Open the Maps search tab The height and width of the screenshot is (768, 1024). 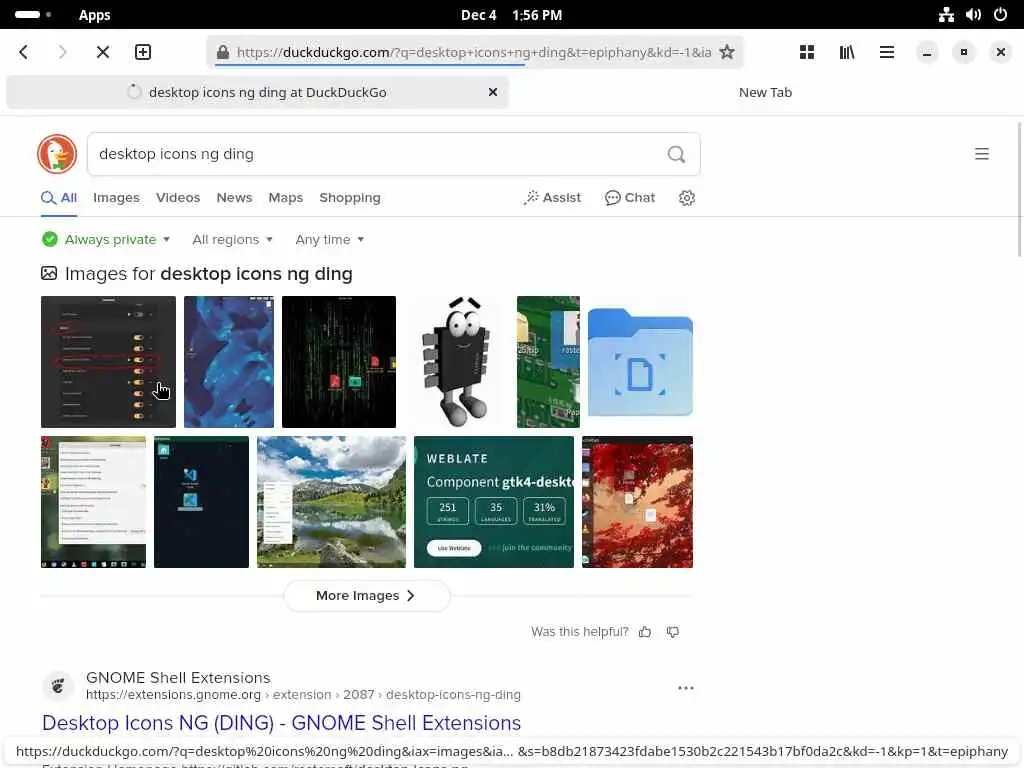(x=285, y=198)
